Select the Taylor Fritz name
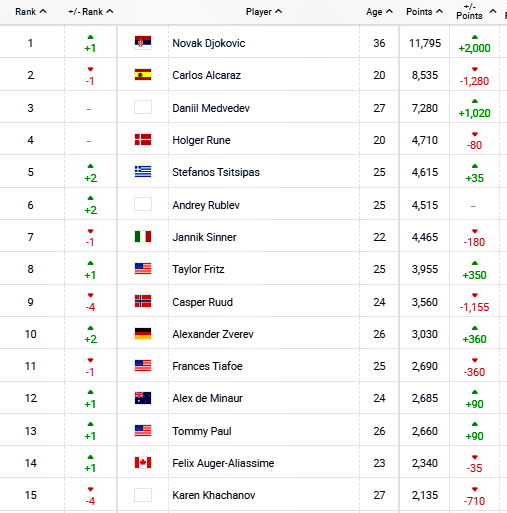The width and height of the screenshot is (507, 513). (x=198, y=269)
